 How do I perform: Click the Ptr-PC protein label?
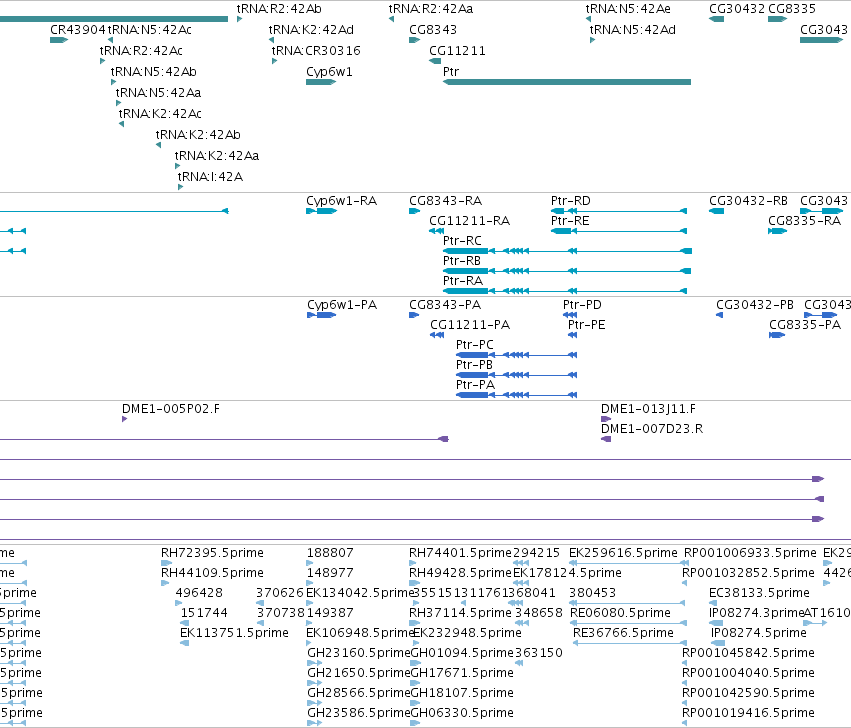(x=475, y=345)
